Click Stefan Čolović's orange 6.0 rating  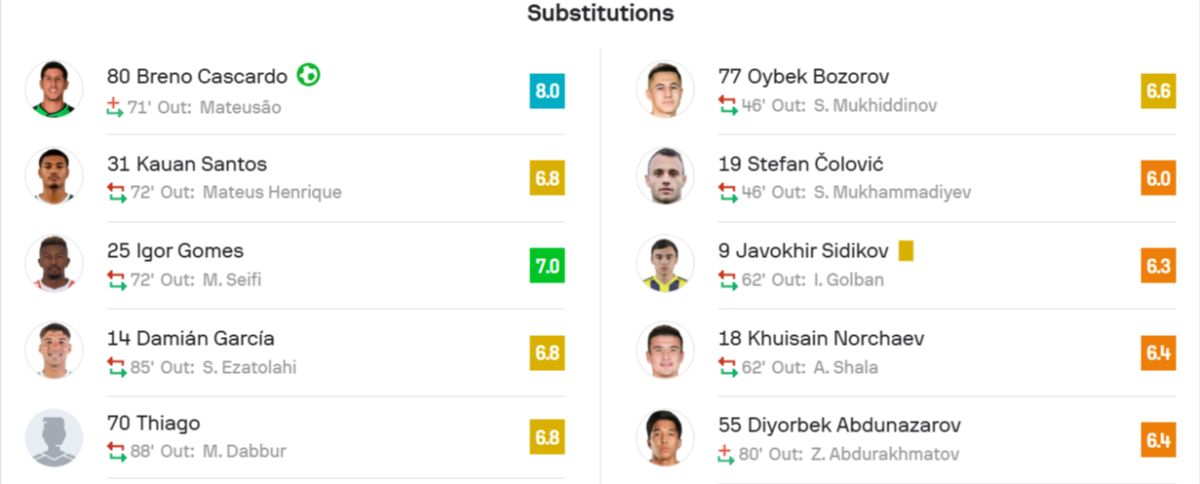pyautogui.click(x=1158, y=178)
